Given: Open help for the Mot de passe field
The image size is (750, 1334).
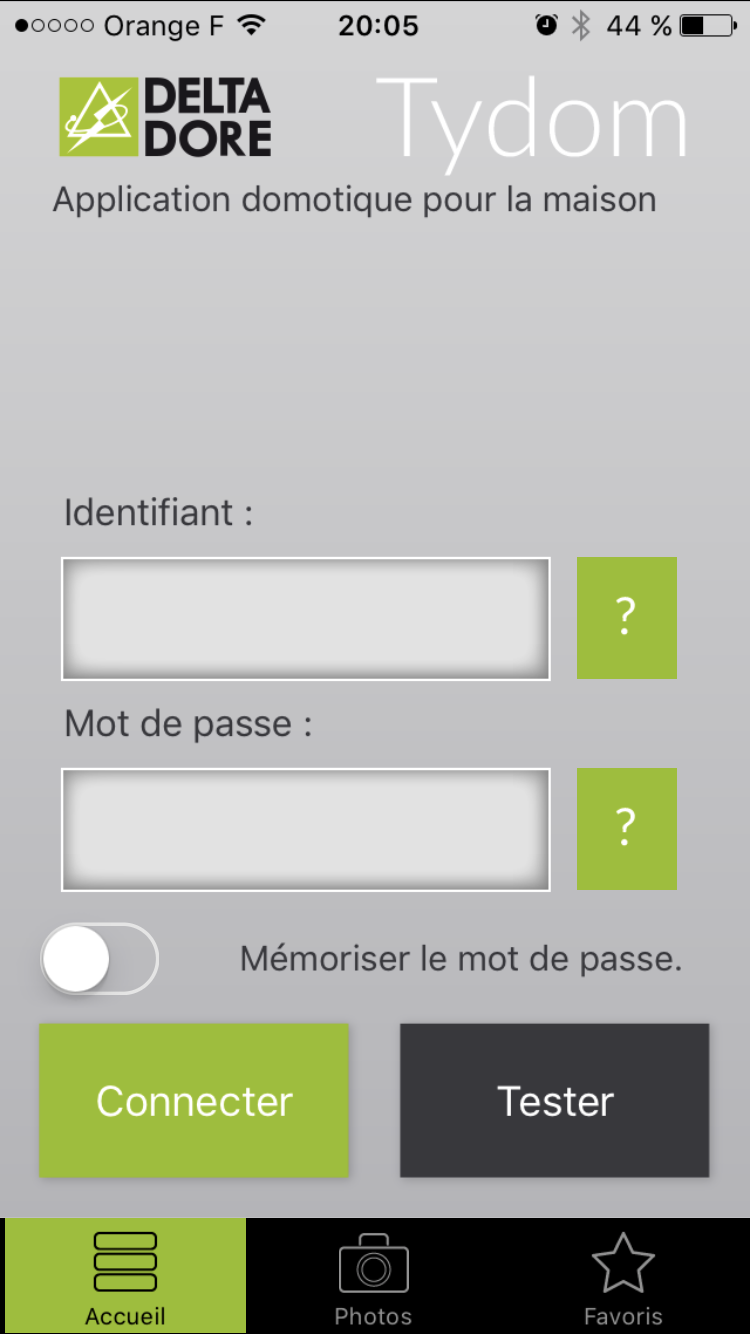Looking at the screenshot, I should click(x=626, y=829).
